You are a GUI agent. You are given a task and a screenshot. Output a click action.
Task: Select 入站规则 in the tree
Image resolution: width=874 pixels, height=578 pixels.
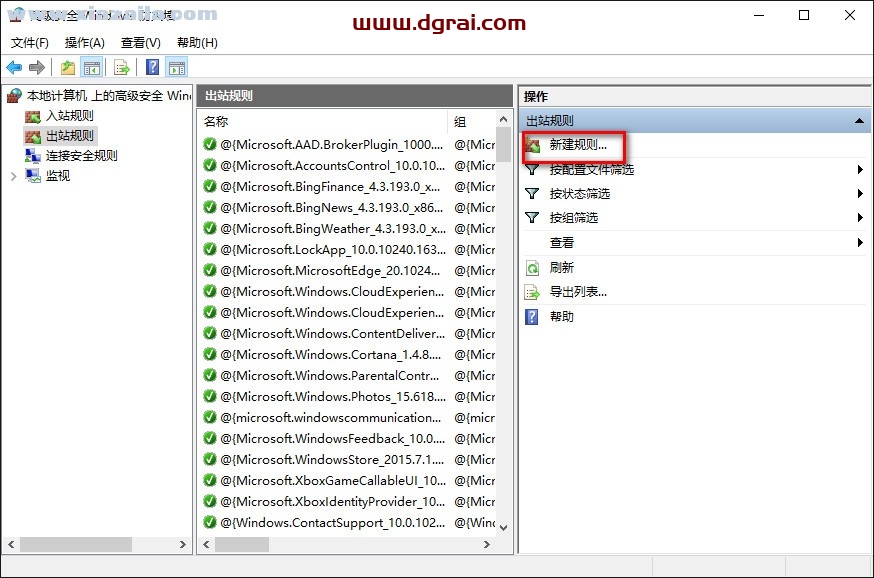coord(69,116)
